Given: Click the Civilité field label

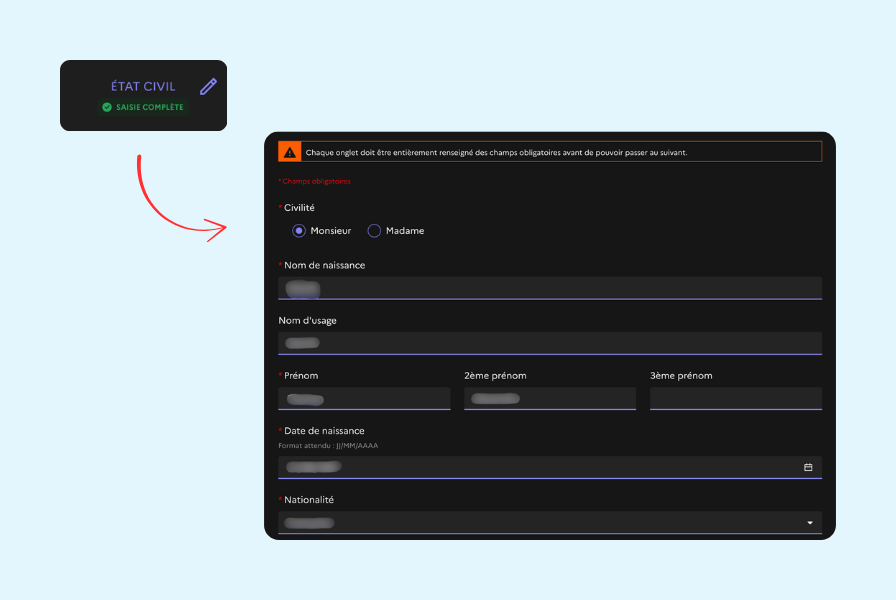Looking at the screenshot, I should pos(299,207).
